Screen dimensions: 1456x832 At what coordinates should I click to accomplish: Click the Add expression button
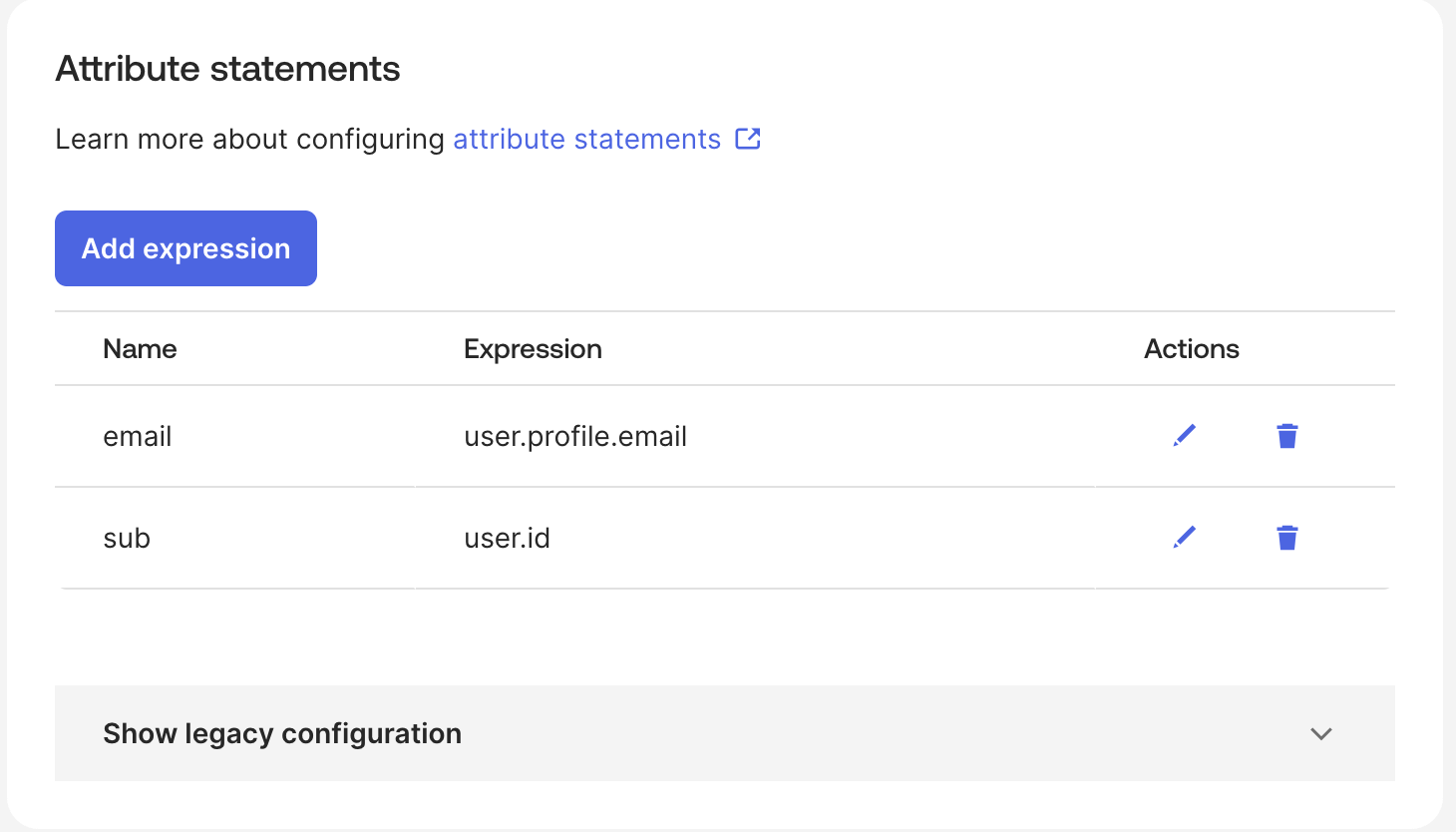pyautogui.click(x=185, y=247)
